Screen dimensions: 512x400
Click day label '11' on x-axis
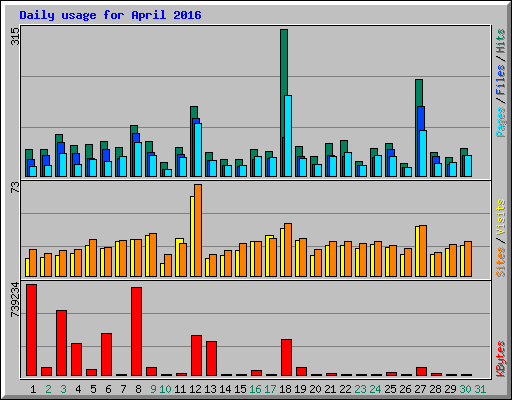point(180,389)
